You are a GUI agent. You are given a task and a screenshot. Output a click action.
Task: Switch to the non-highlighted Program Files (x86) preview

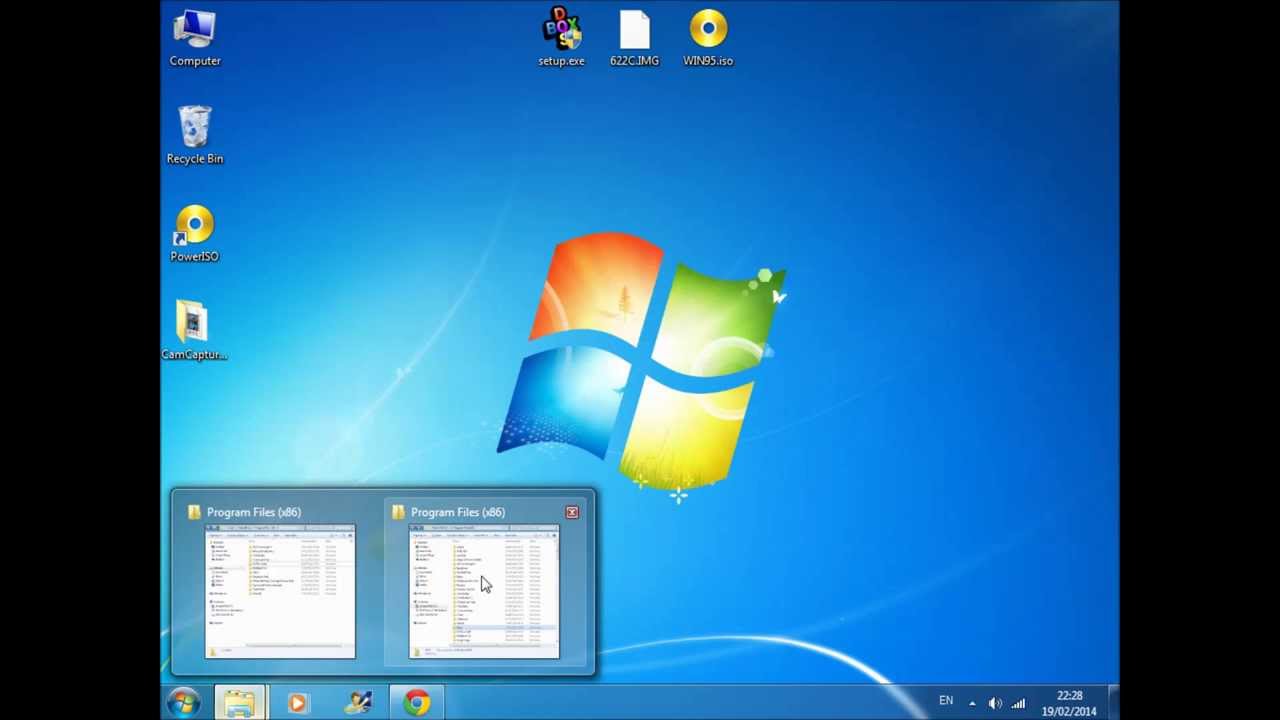(x=280, y=582)
